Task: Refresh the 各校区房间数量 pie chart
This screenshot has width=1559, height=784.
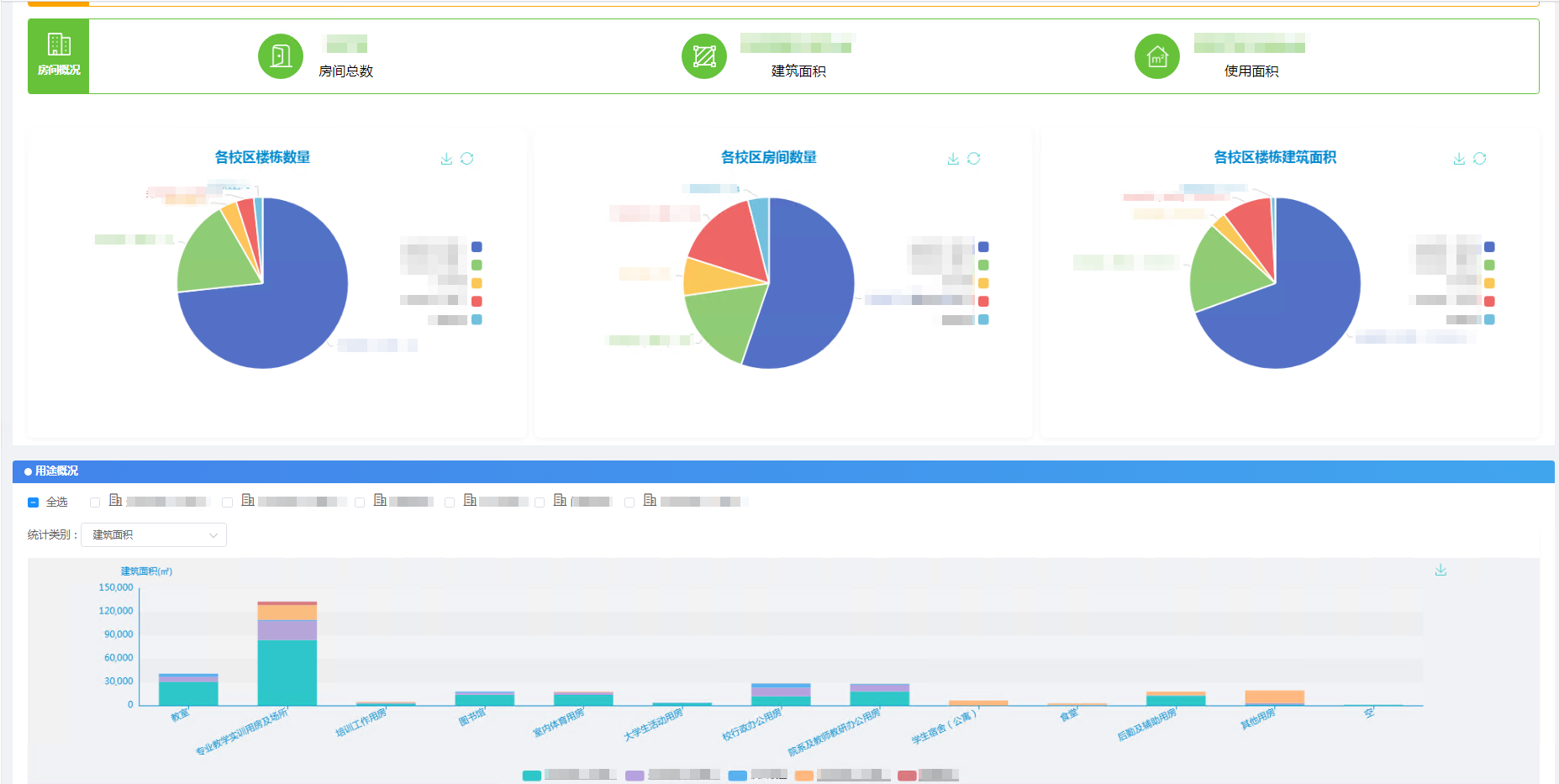Action: [x=974, y=159]
